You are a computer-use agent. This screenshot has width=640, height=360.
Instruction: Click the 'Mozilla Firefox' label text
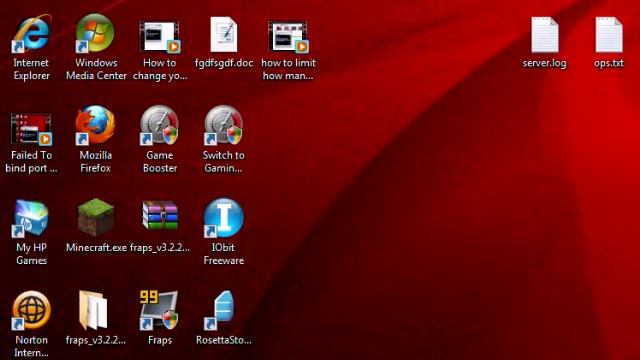[96, 162]
